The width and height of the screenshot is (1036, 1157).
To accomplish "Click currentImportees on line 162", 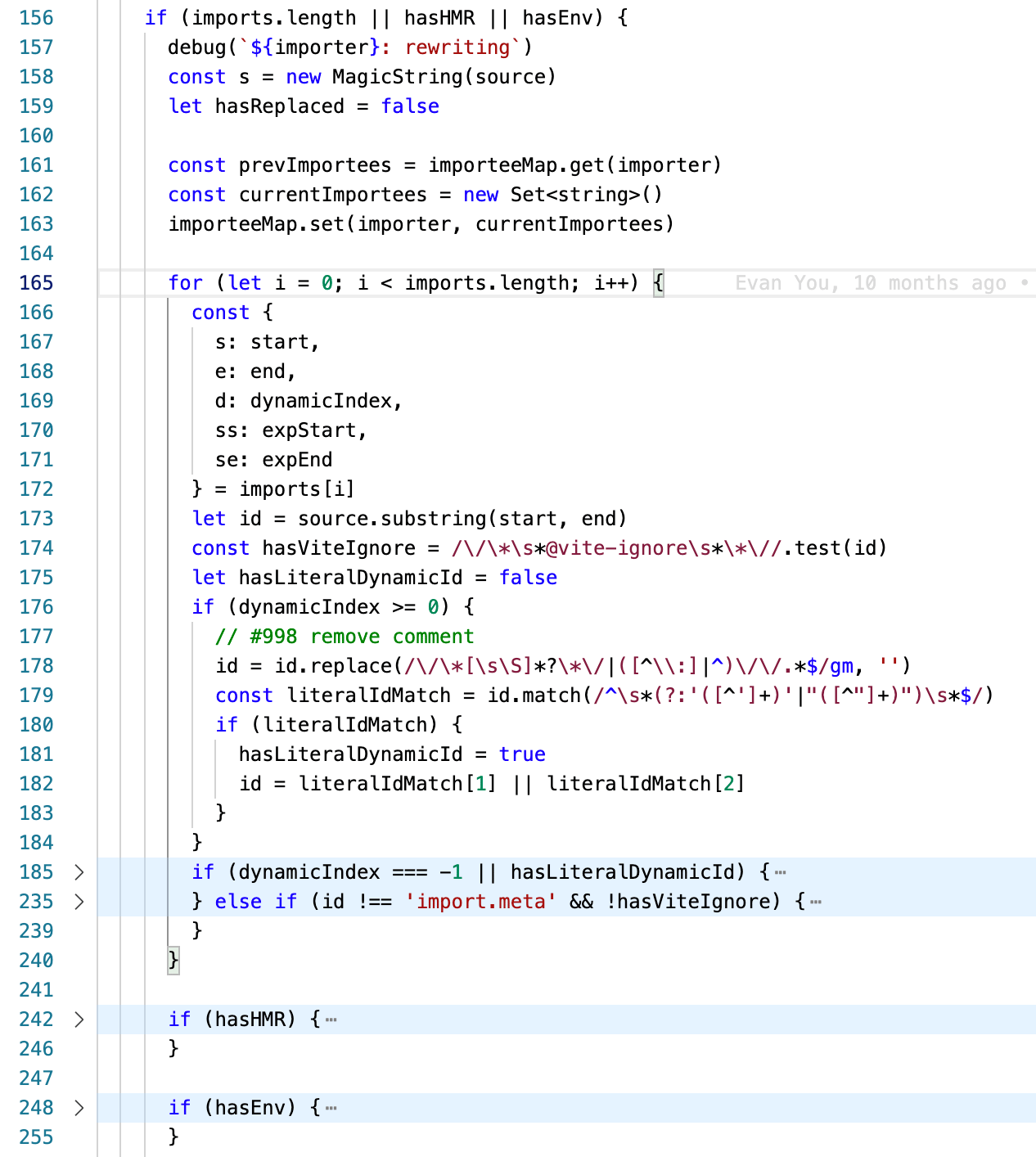I will 332,195.
